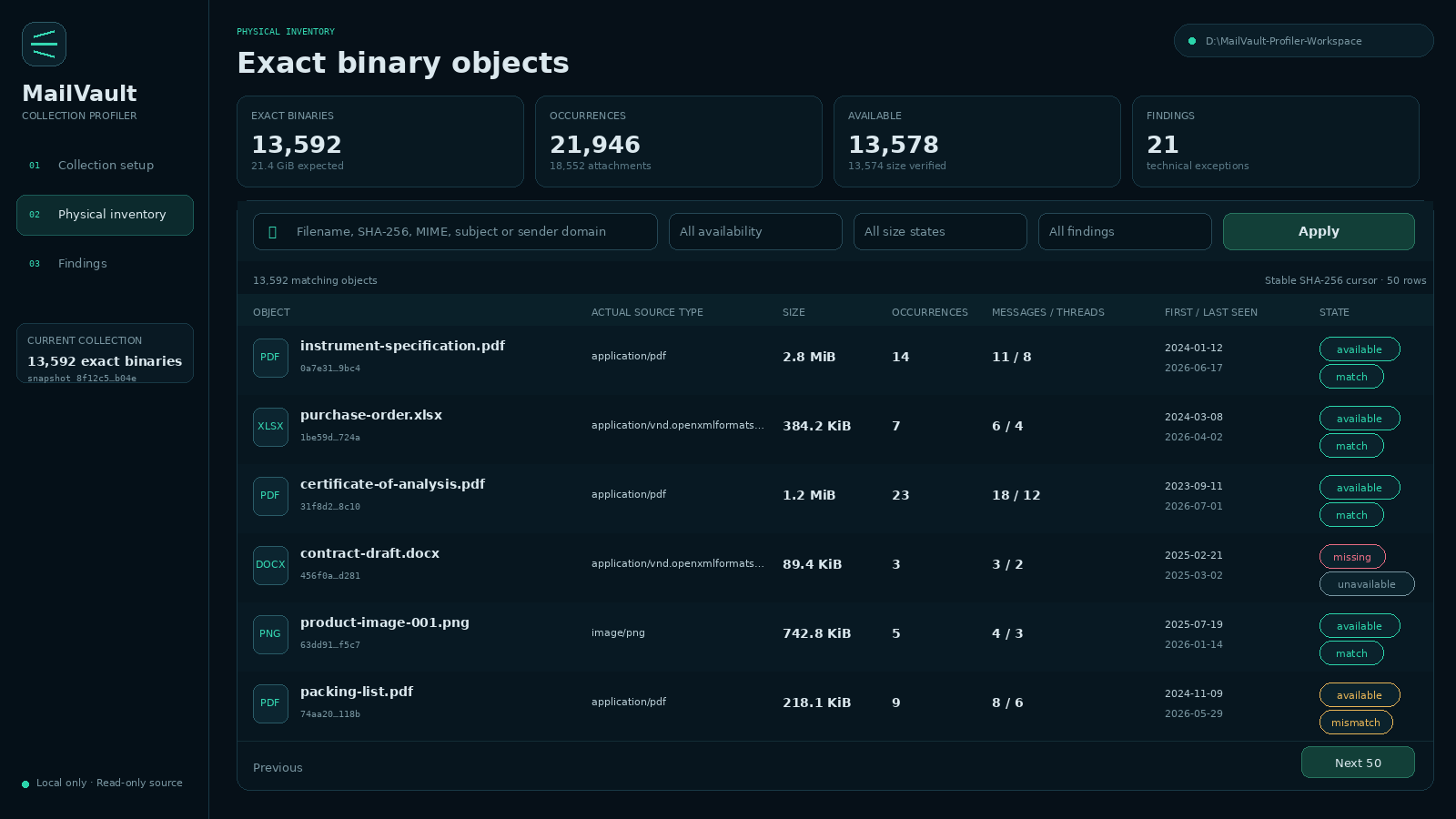Click the match badge for purchase-order.xlsx
The height and width of the screenshot is (819, 1456).
click(1351, 446)
